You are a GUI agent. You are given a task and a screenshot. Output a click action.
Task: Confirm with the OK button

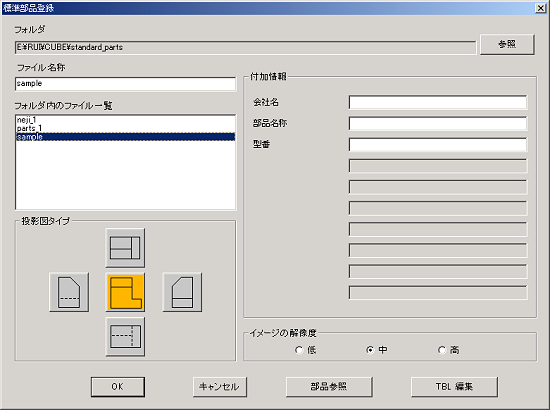pos(118,387)
